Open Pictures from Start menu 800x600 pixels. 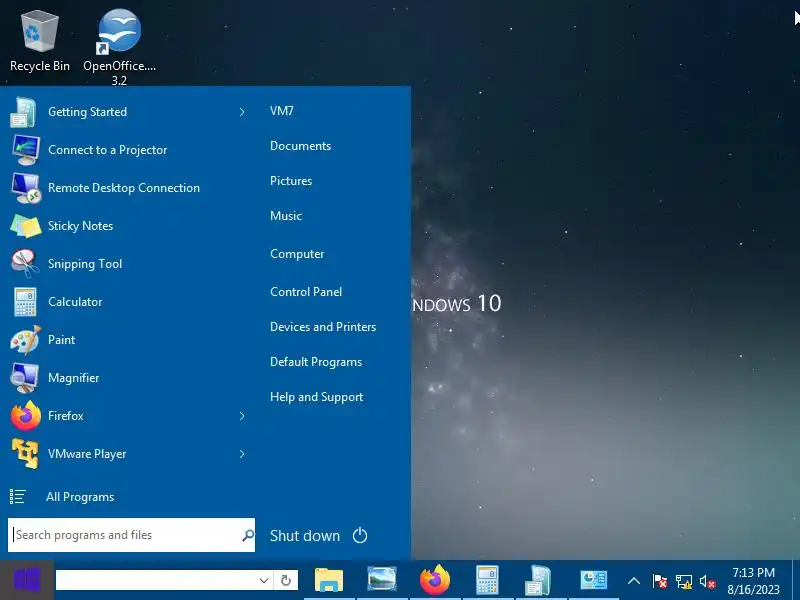click(x=291, y=181)
